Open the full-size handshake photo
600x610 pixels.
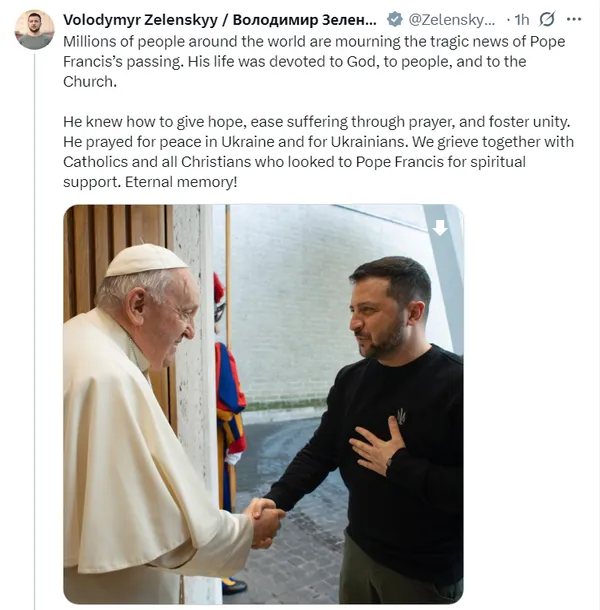point(263,404)
